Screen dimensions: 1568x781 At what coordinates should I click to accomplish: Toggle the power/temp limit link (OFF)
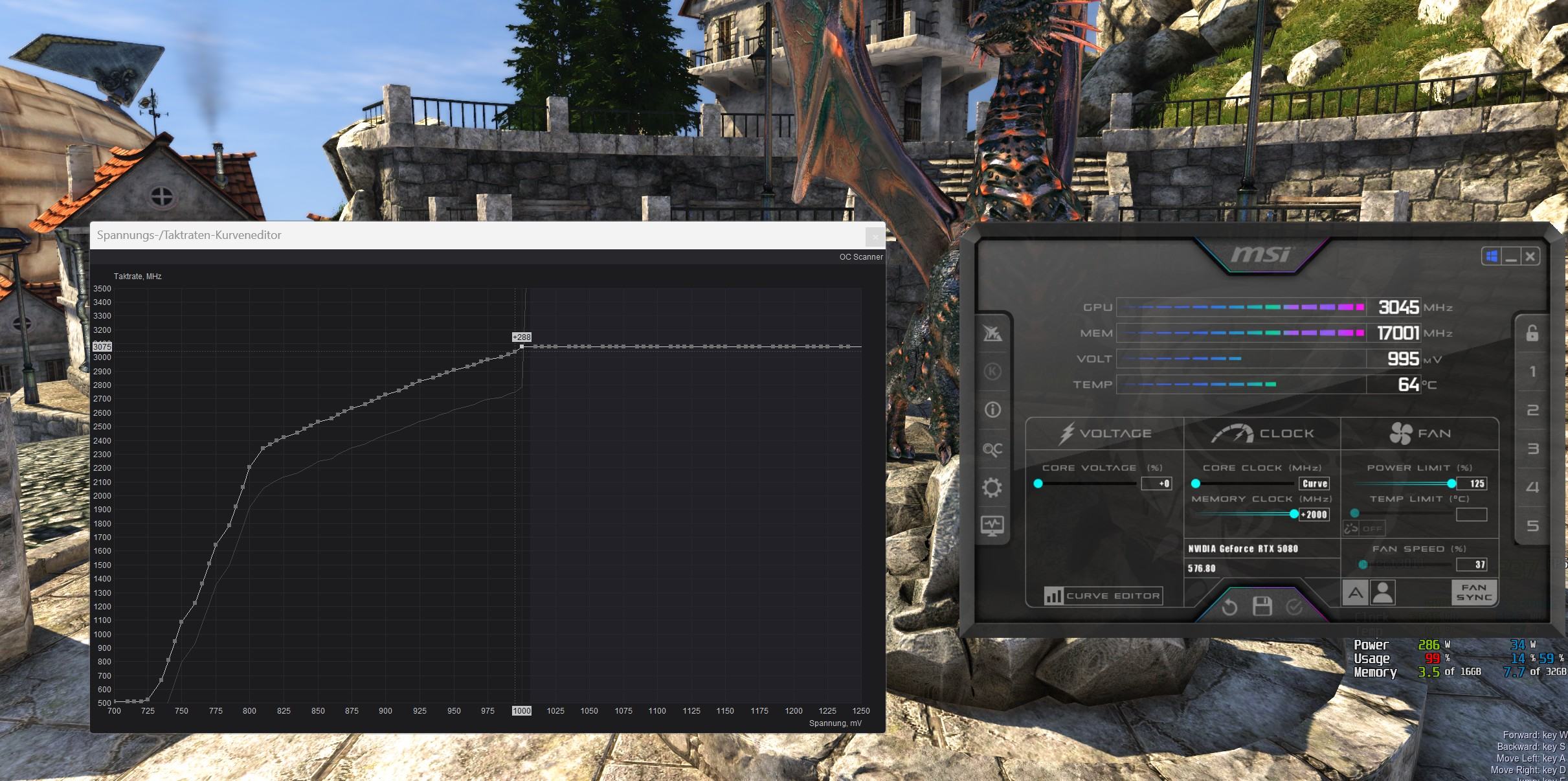(1363, 528)
